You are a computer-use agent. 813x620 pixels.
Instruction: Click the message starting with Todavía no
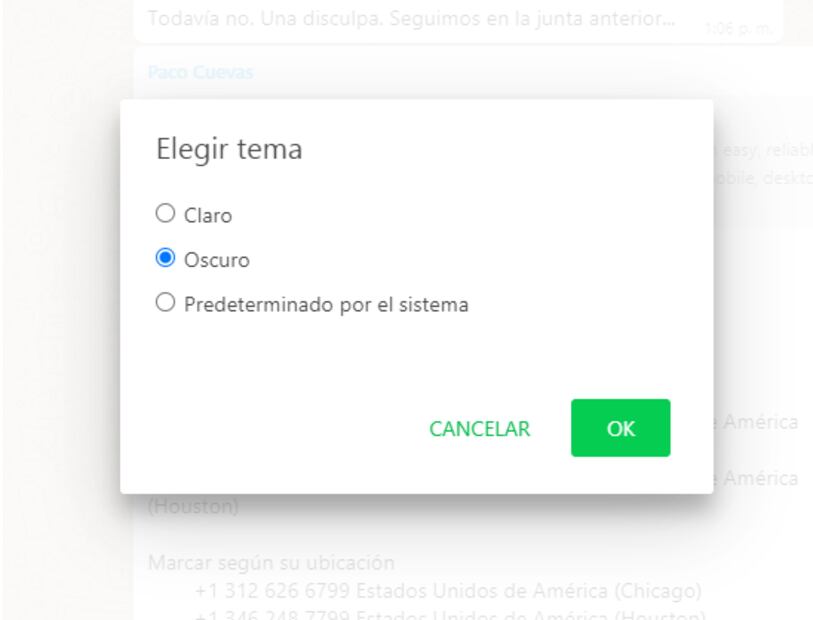click(x=410, y=19)
